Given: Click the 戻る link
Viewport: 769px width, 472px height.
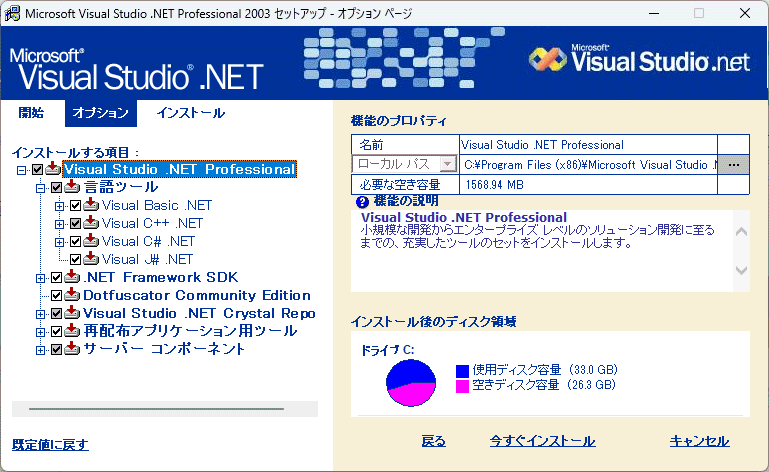Looking at the screenshot, I should 434,441.
